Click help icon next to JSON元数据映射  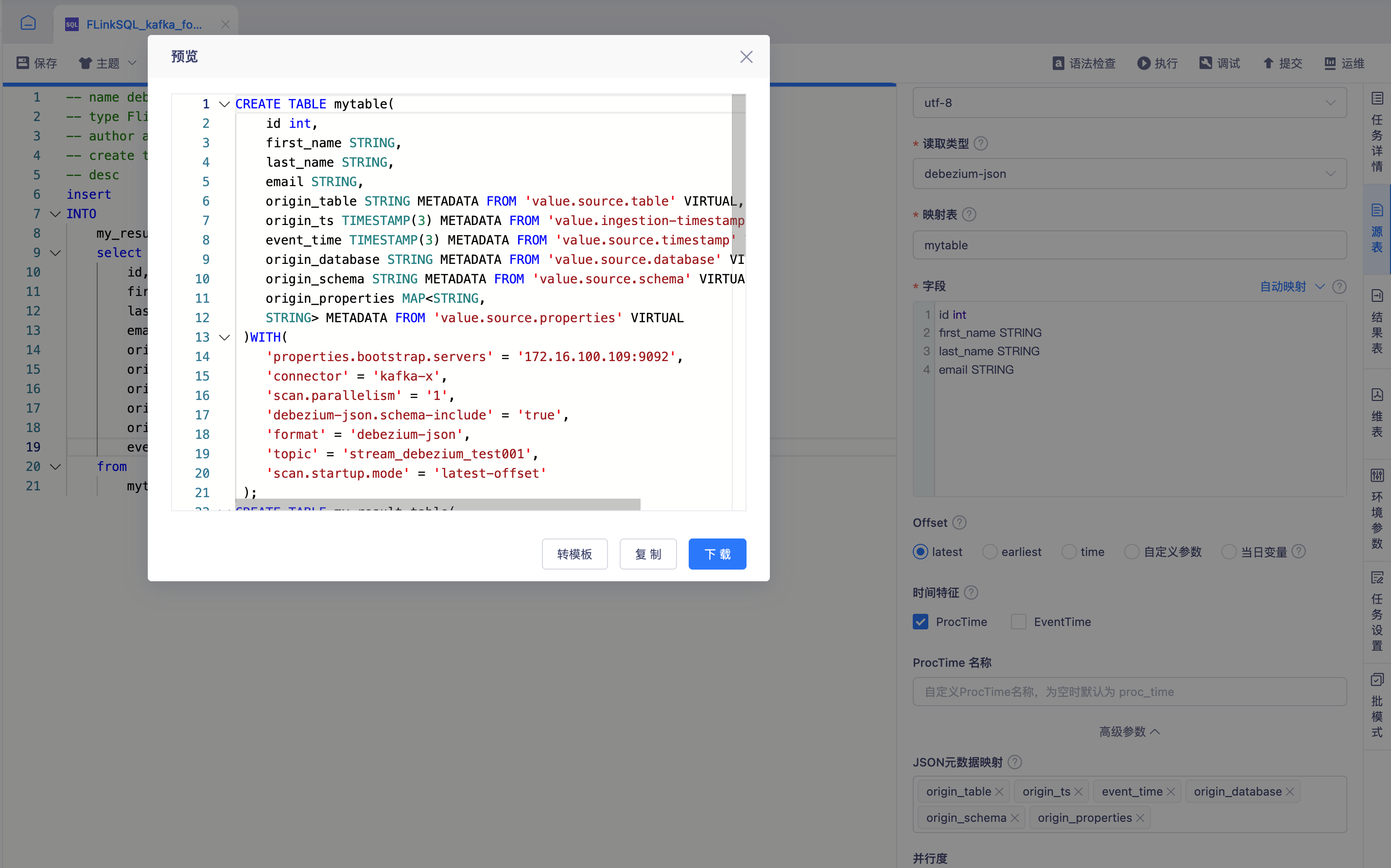[x=1015, y=762]
